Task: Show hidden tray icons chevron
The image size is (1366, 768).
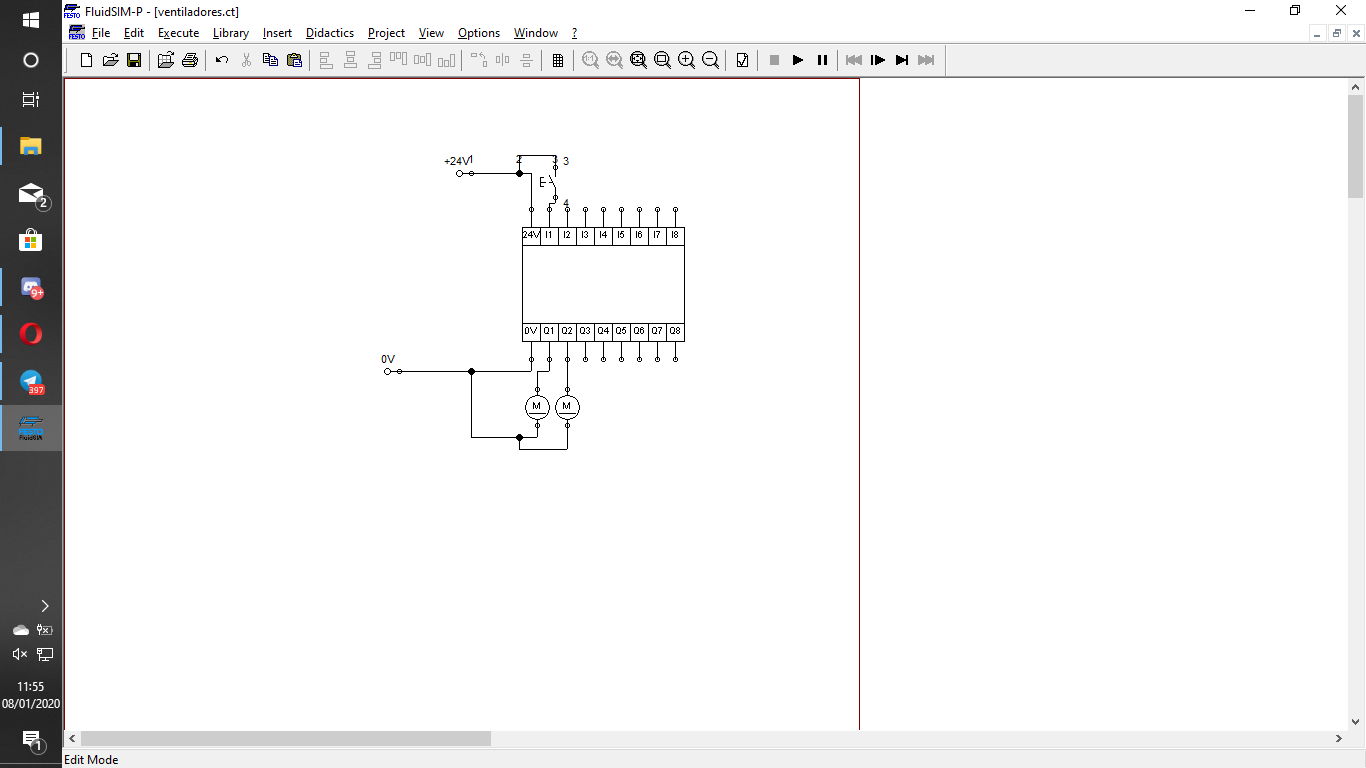Action: point(44,606)
